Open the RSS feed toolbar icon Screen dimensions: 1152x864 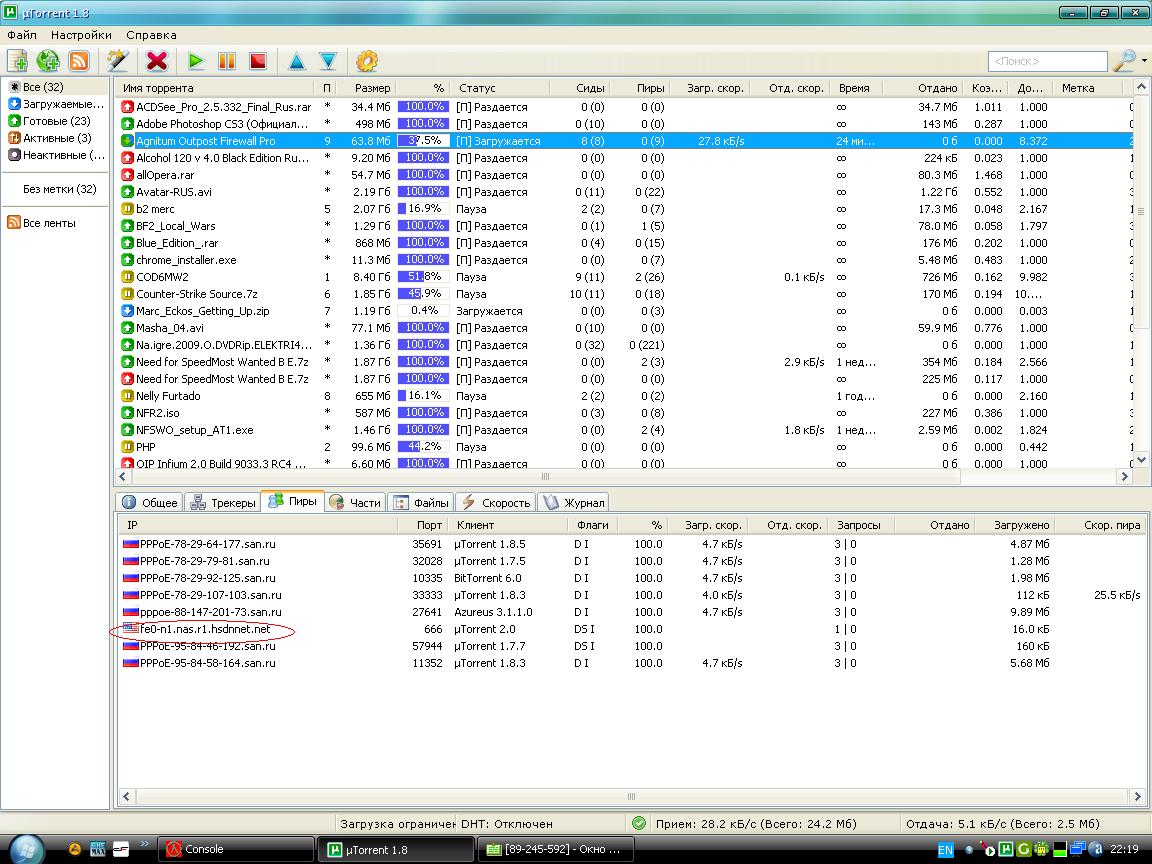click(x=78, y=61)
